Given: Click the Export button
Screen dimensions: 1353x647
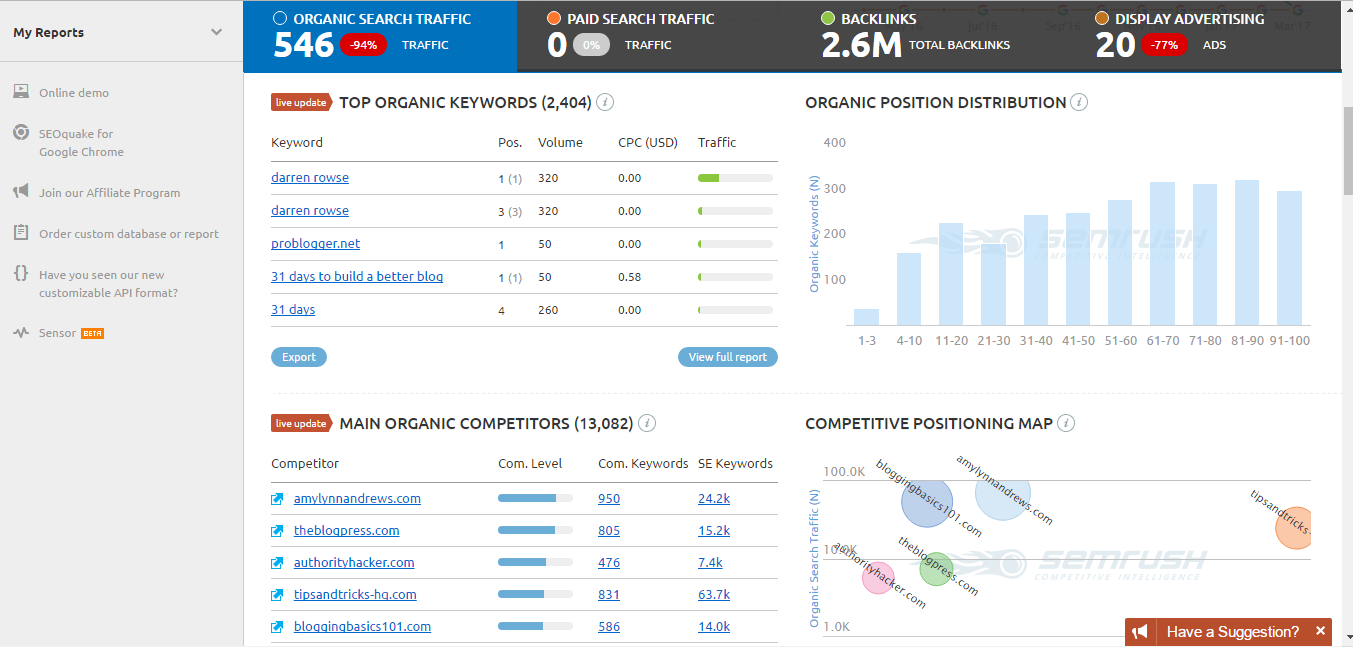Looking at the screenshot, I should coord(299,357).
